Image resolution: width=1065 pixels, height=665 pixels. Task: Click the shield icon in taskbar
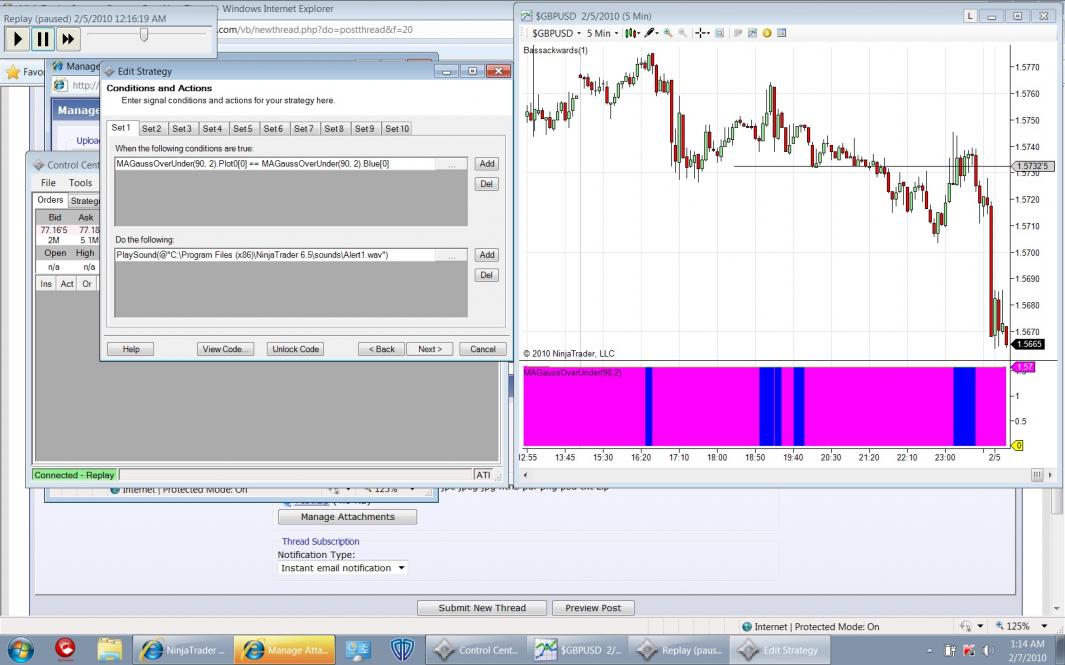[x=402, y=650]
